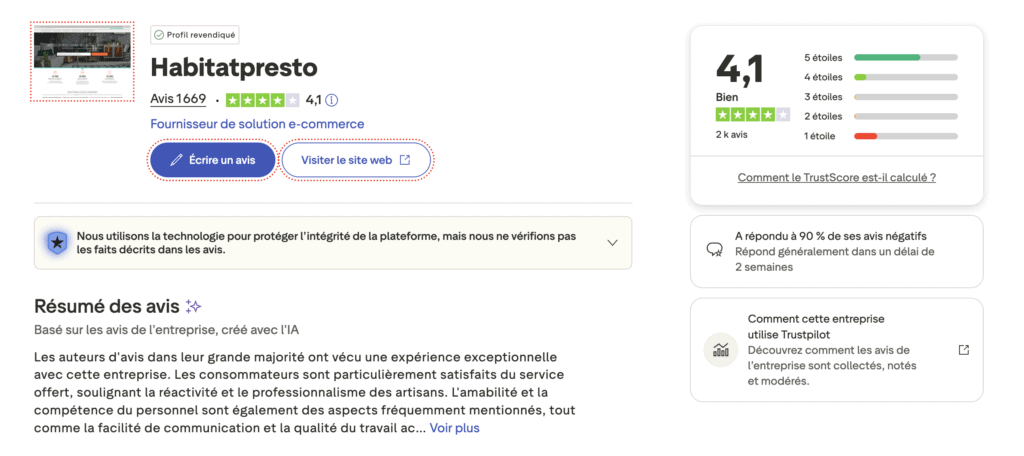Screen dimensions: 1024x456
Task: Click the star rating next to Avis 1669
Action: tap(263, 100)
